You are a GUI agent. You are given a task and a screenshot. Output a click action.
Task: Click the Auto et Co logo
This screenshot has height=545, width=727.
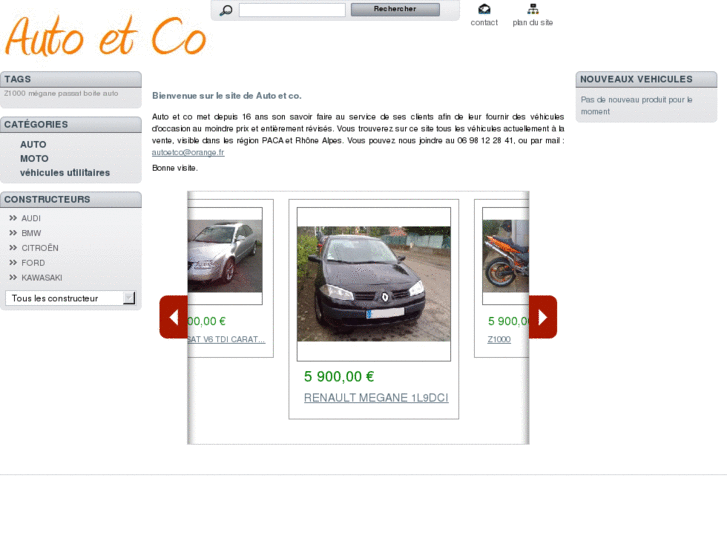coord(105,37)
